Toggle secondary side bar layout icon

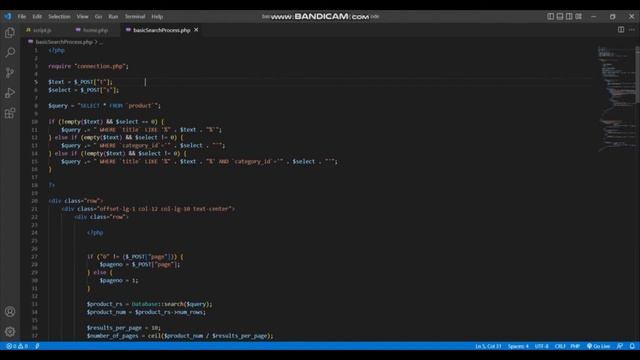point(569,16)
